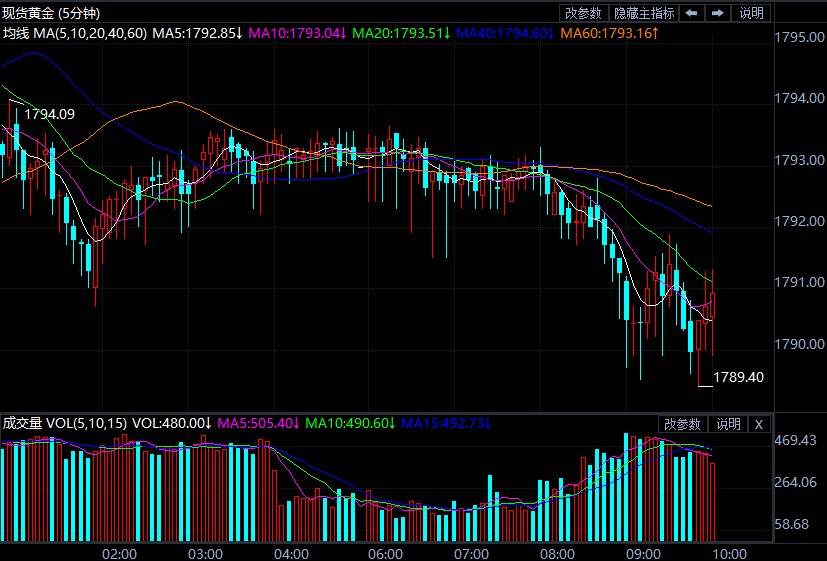Click the volume MA10:490.60 label
827x561 pixels.
pos(350,423)
